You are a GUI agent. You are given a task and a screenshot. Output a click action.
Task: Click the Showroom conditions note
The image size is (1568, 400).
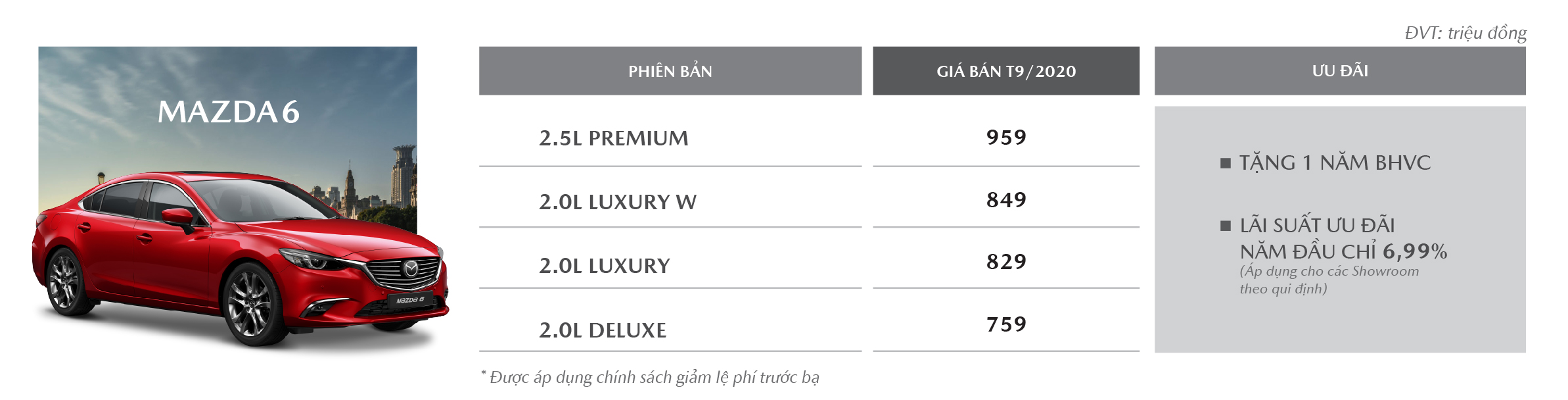[x=1329, y=280]
